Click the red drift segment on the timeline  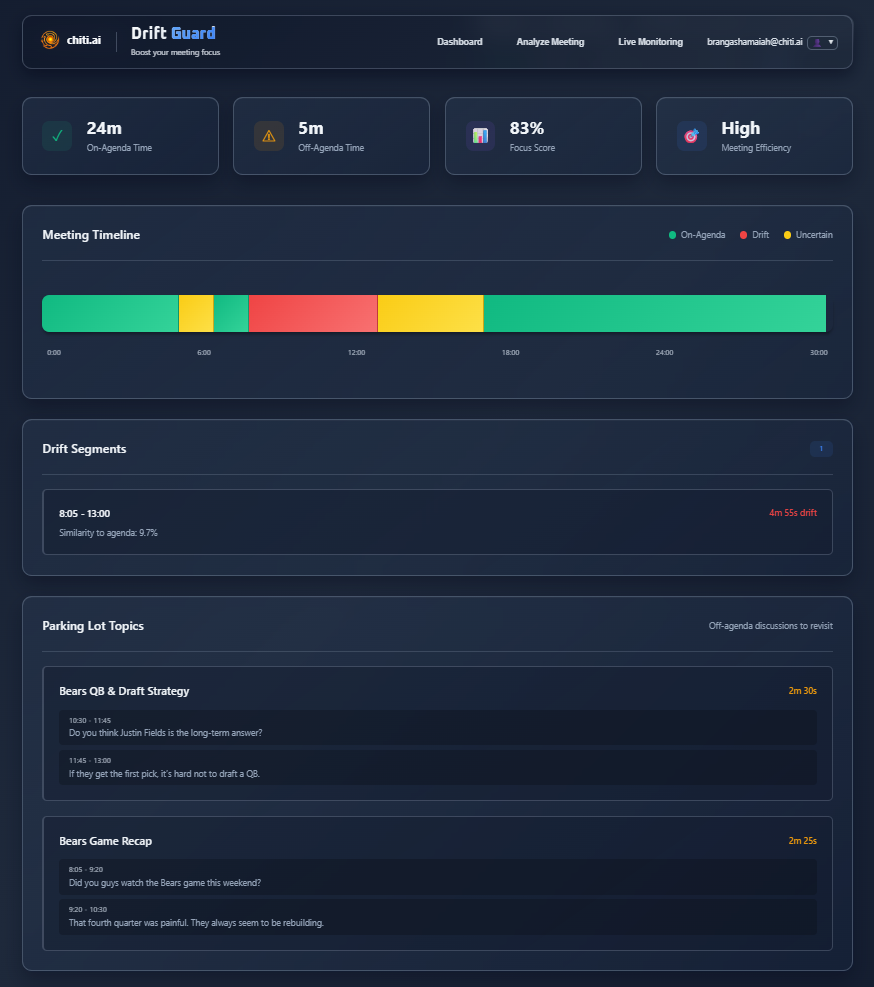click(x=312, y=313)
